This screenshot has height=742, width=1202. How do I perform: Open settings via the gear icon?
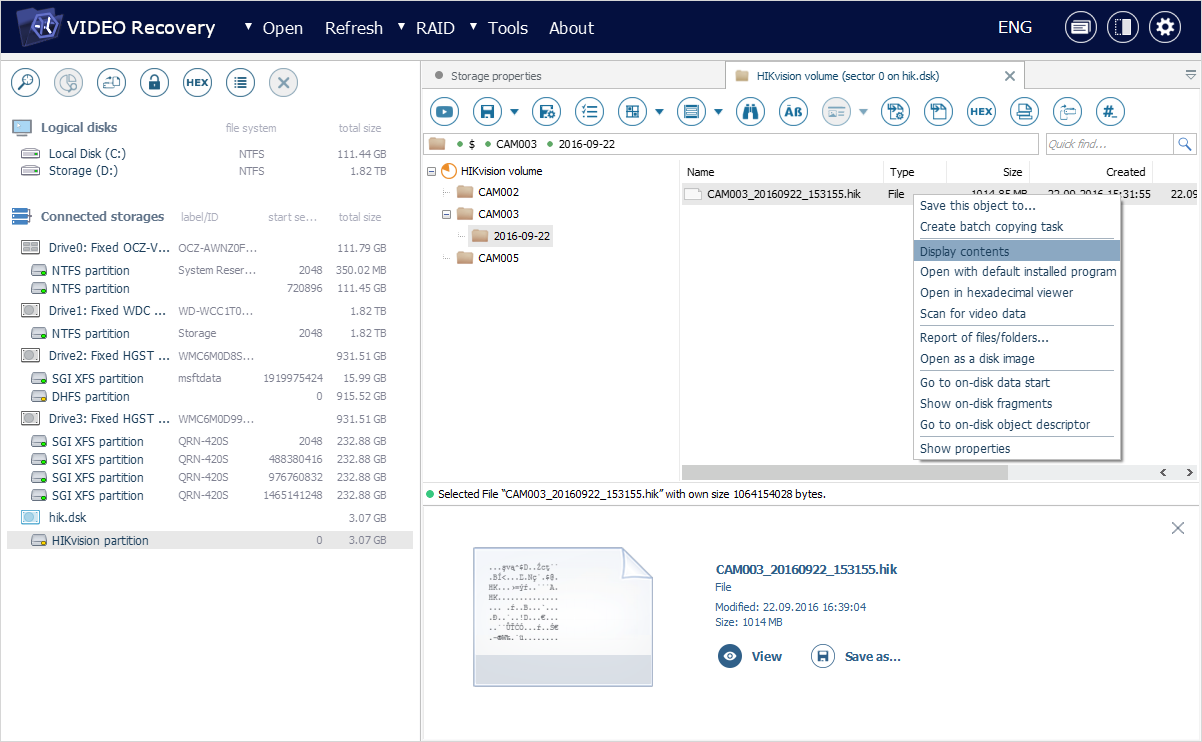pyautogui.click(x=1165, y=27)
